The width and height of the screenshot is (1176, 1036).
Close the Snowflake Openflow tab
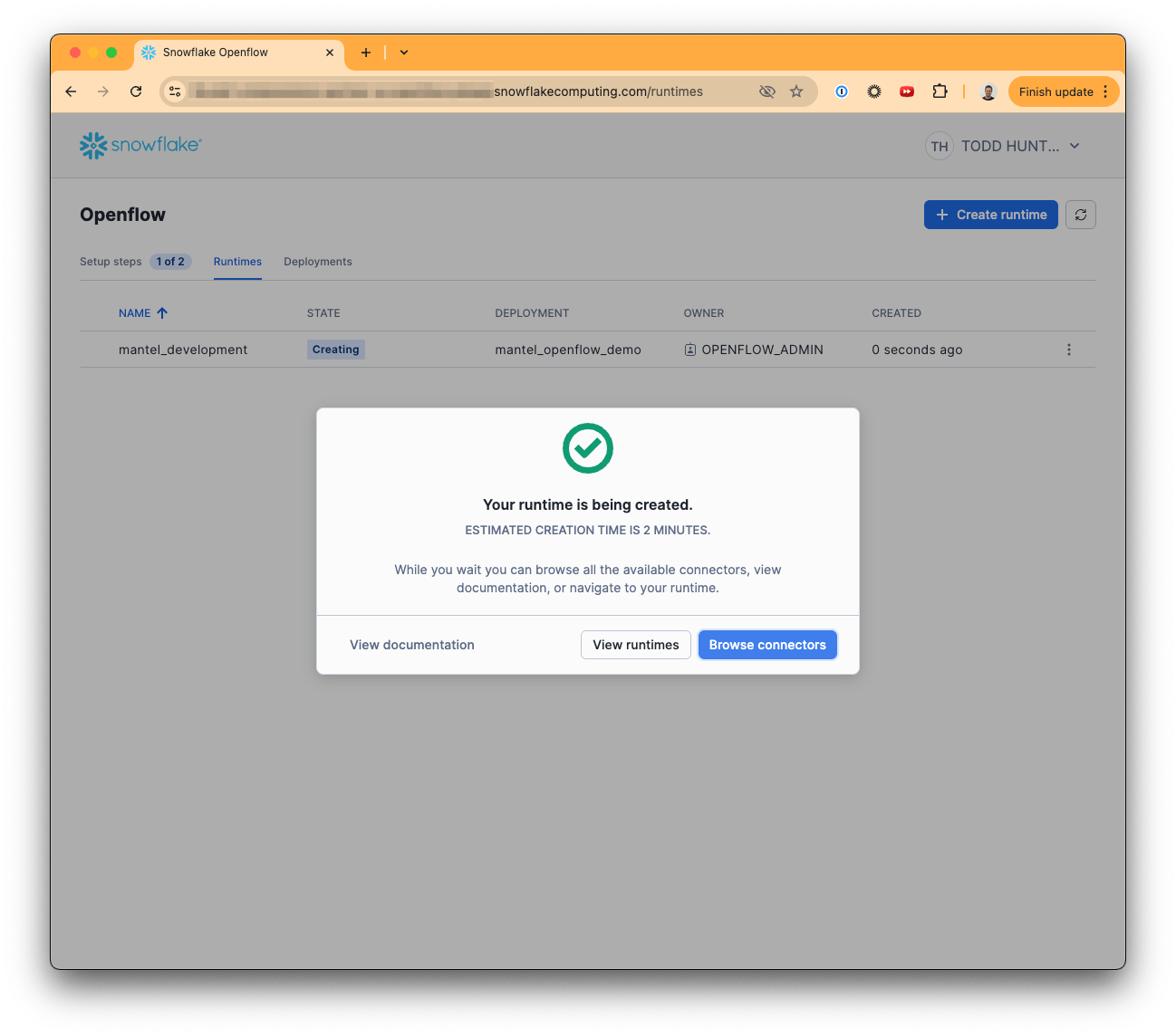pos(330,53)
